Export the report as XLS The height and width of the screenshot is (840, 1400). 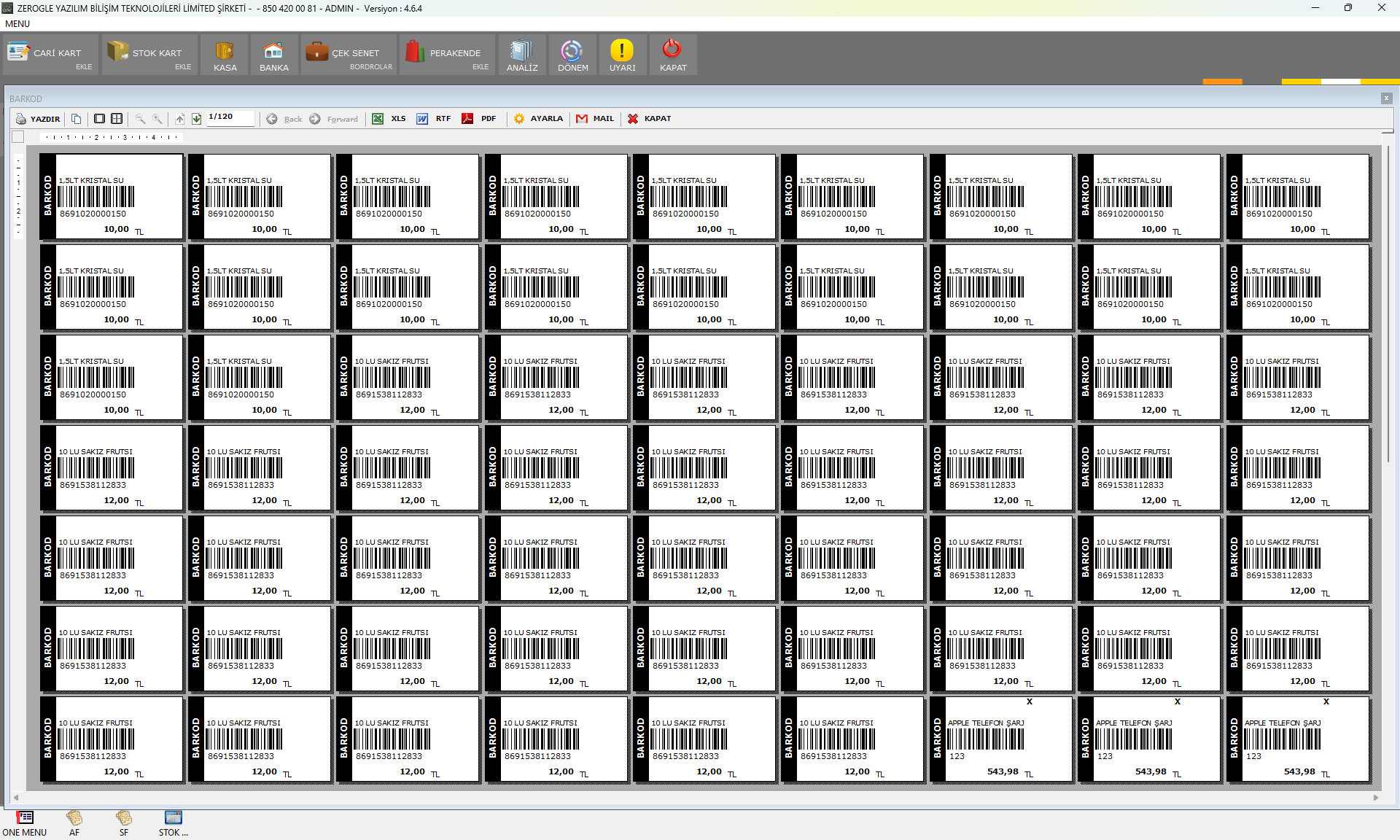(389, 119)
